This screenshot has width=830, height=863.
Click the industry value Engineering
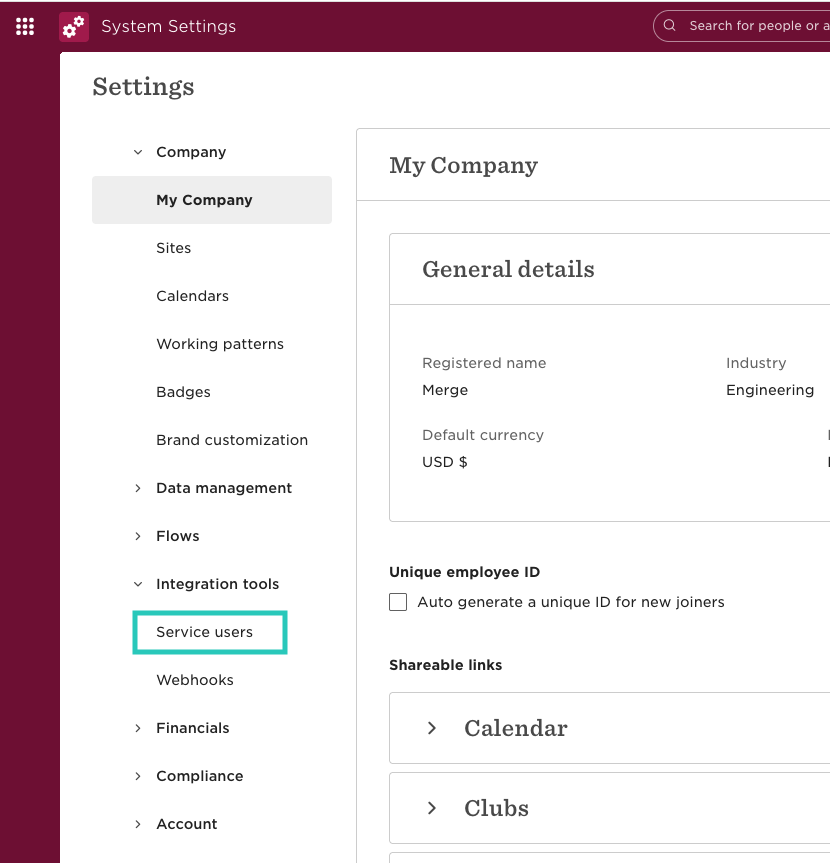[769, 390]
